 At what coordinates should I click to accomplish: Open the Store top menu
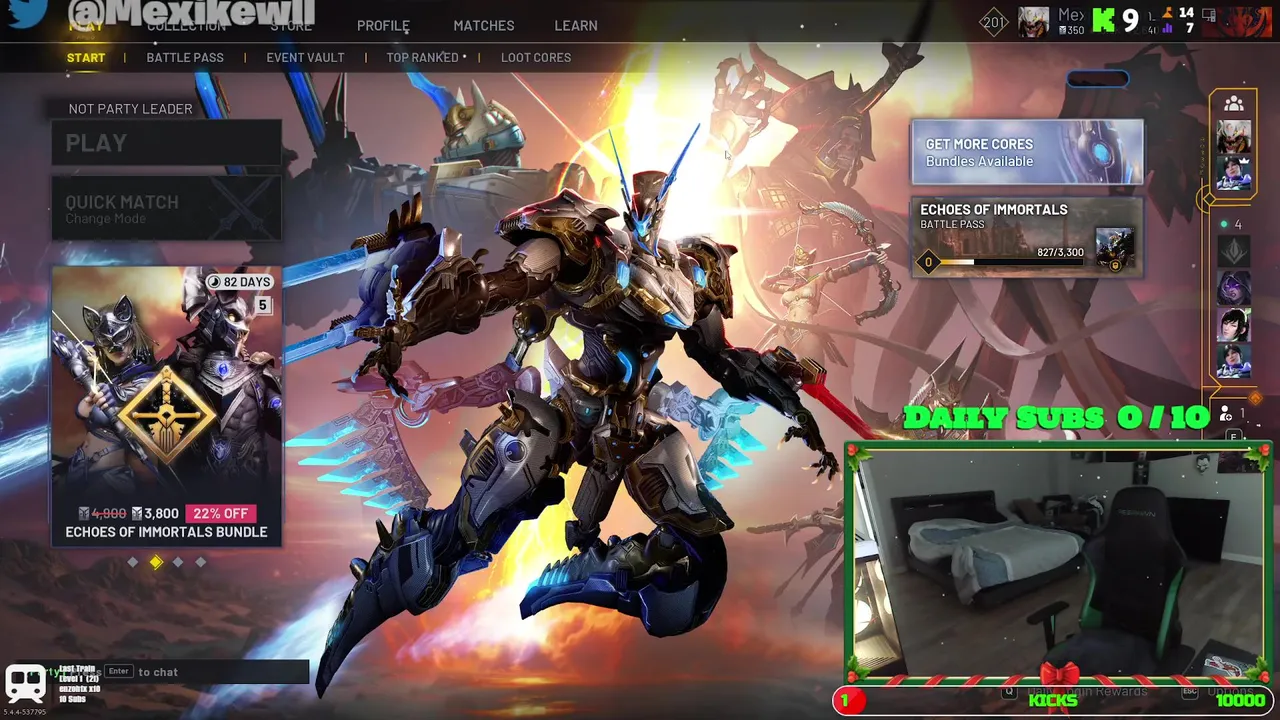click(291, 26)
